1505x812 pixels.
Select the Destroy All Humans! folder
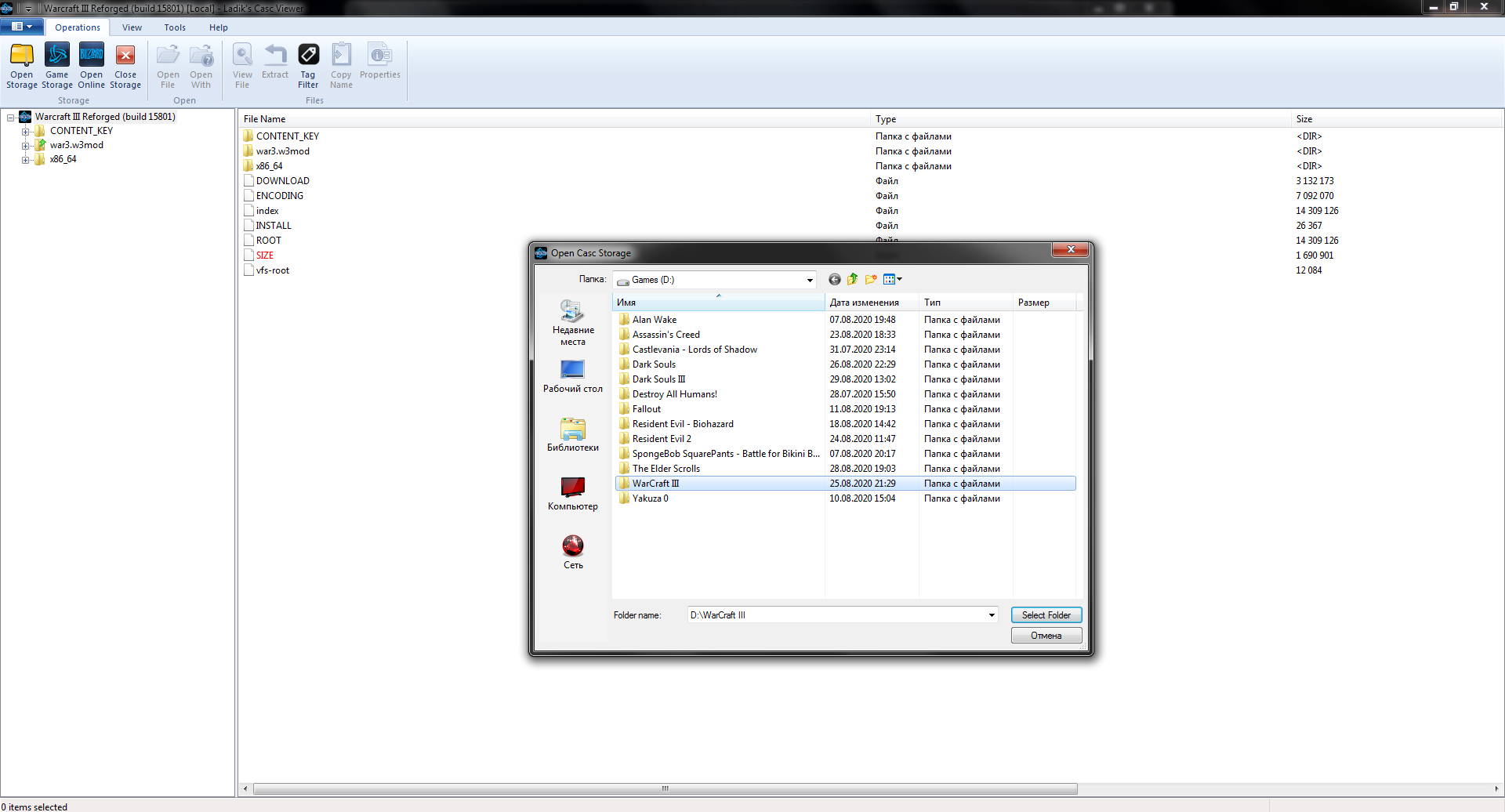pos(675,394)
